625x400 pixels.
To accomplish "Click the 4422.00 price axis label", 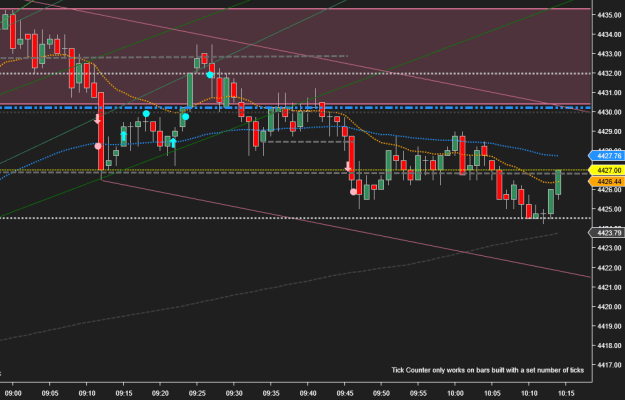I will tap(609, 267).
